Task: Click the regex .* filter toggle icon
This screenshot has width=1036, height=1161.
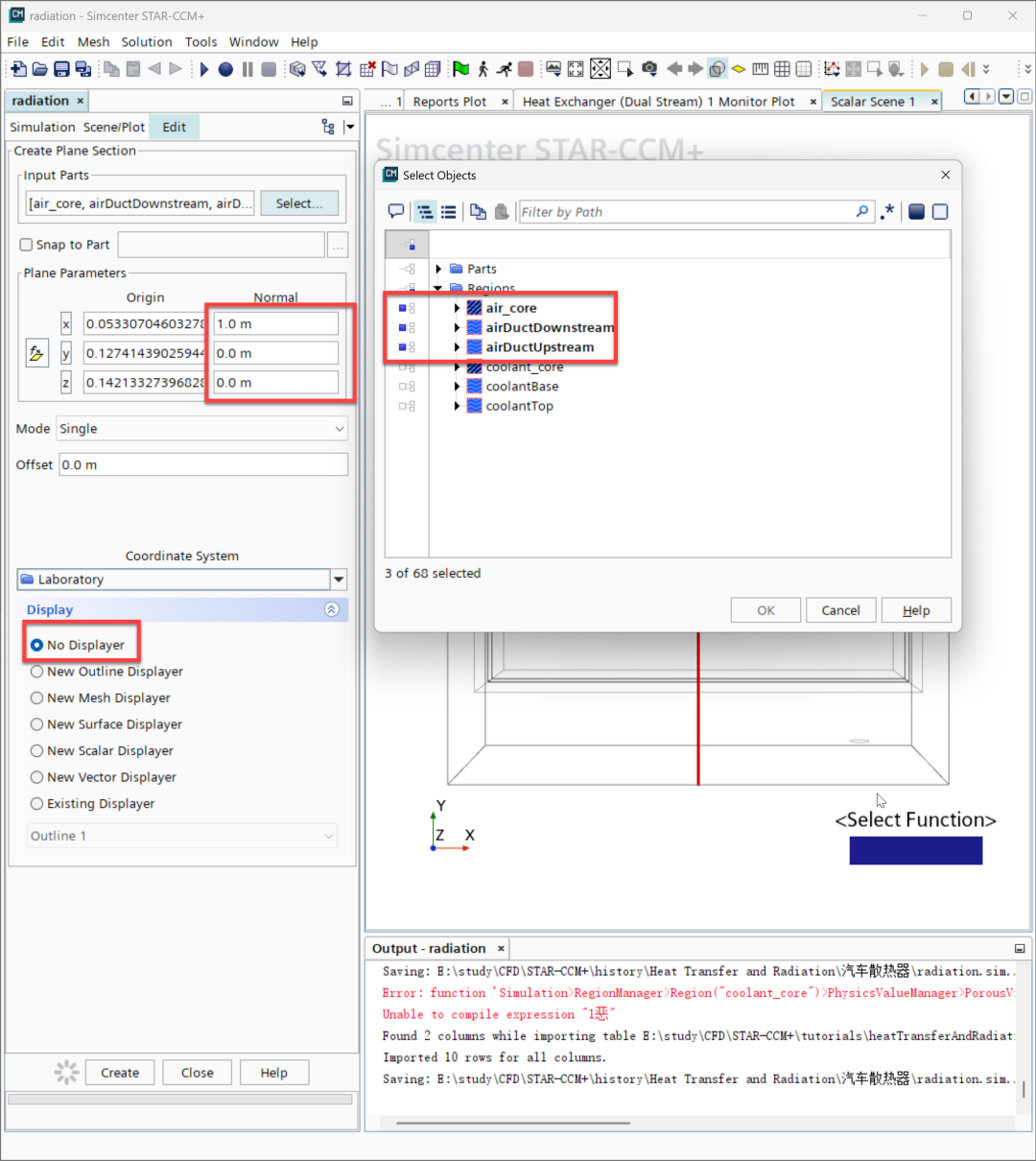Action: click(x=888, y=212)
